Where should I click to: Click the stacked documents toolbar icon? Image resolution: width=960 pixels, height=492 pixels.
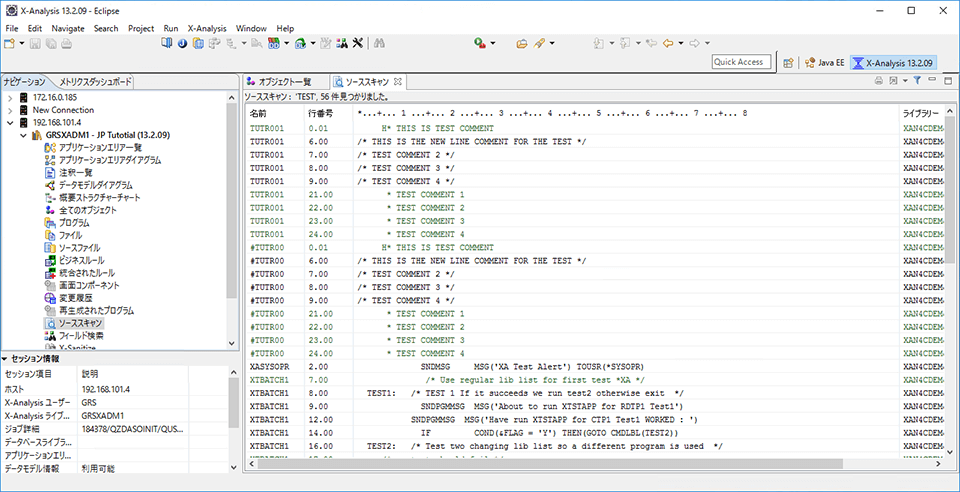point(198,43)
